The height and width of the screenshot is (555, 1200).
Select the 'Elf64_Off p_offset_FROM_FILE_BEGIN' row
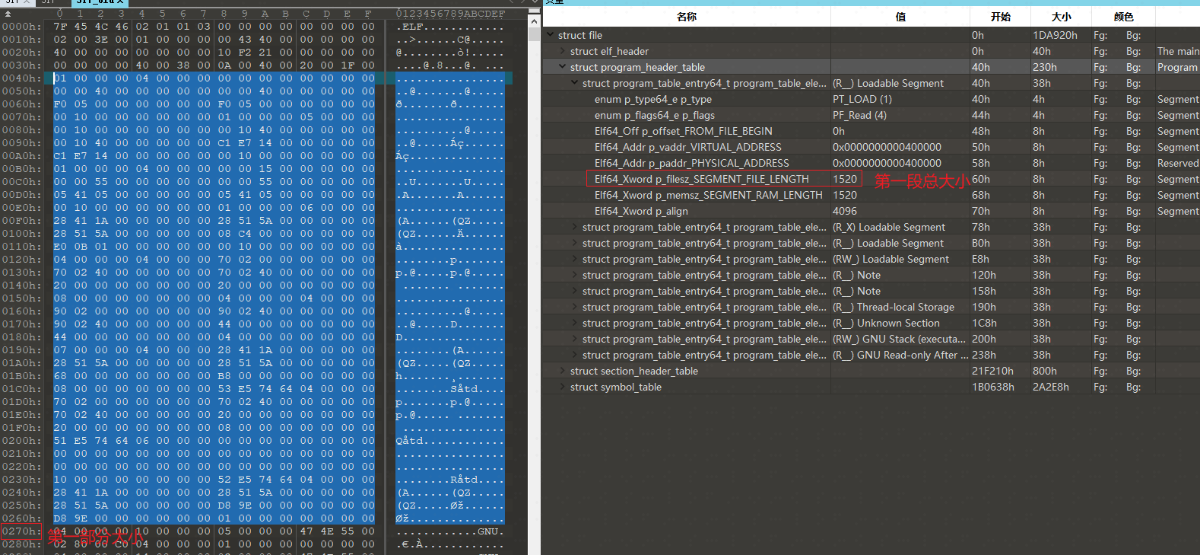(x=871, y=131)
